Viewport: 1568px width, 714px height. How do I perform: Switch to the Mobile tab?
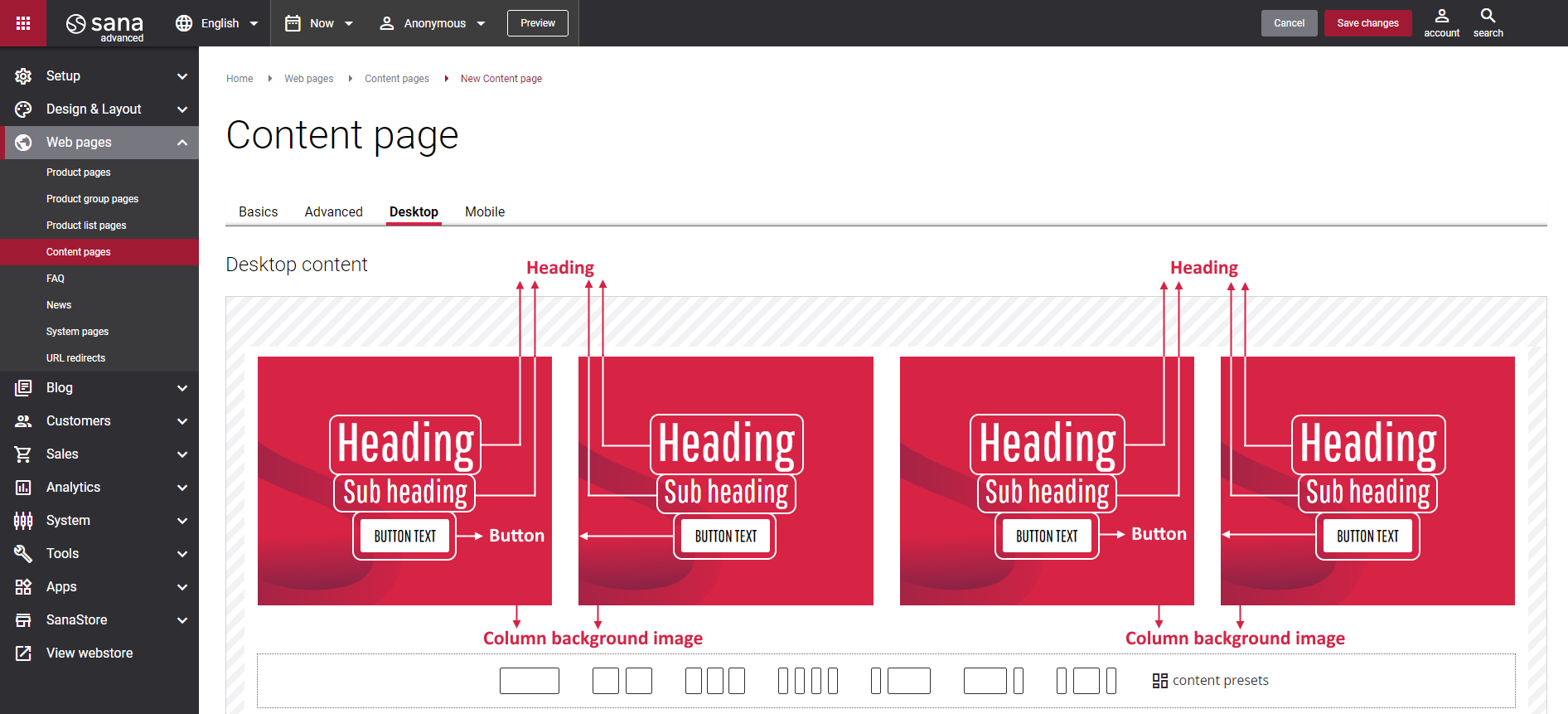[484, 212]
